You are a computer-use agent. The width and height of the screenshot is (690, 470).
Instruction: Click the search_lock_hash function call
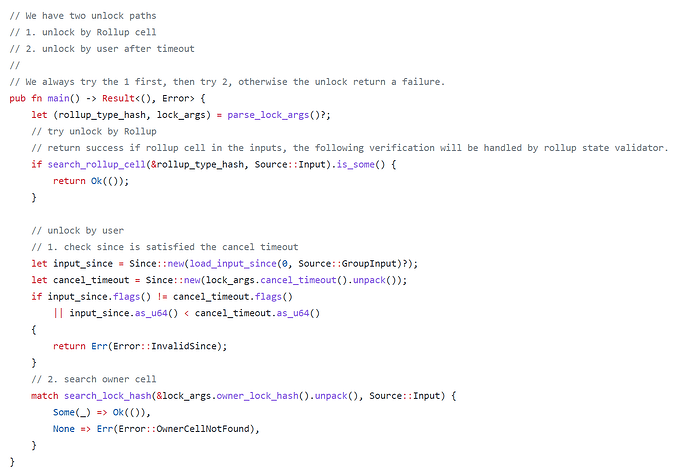[107, 396]
